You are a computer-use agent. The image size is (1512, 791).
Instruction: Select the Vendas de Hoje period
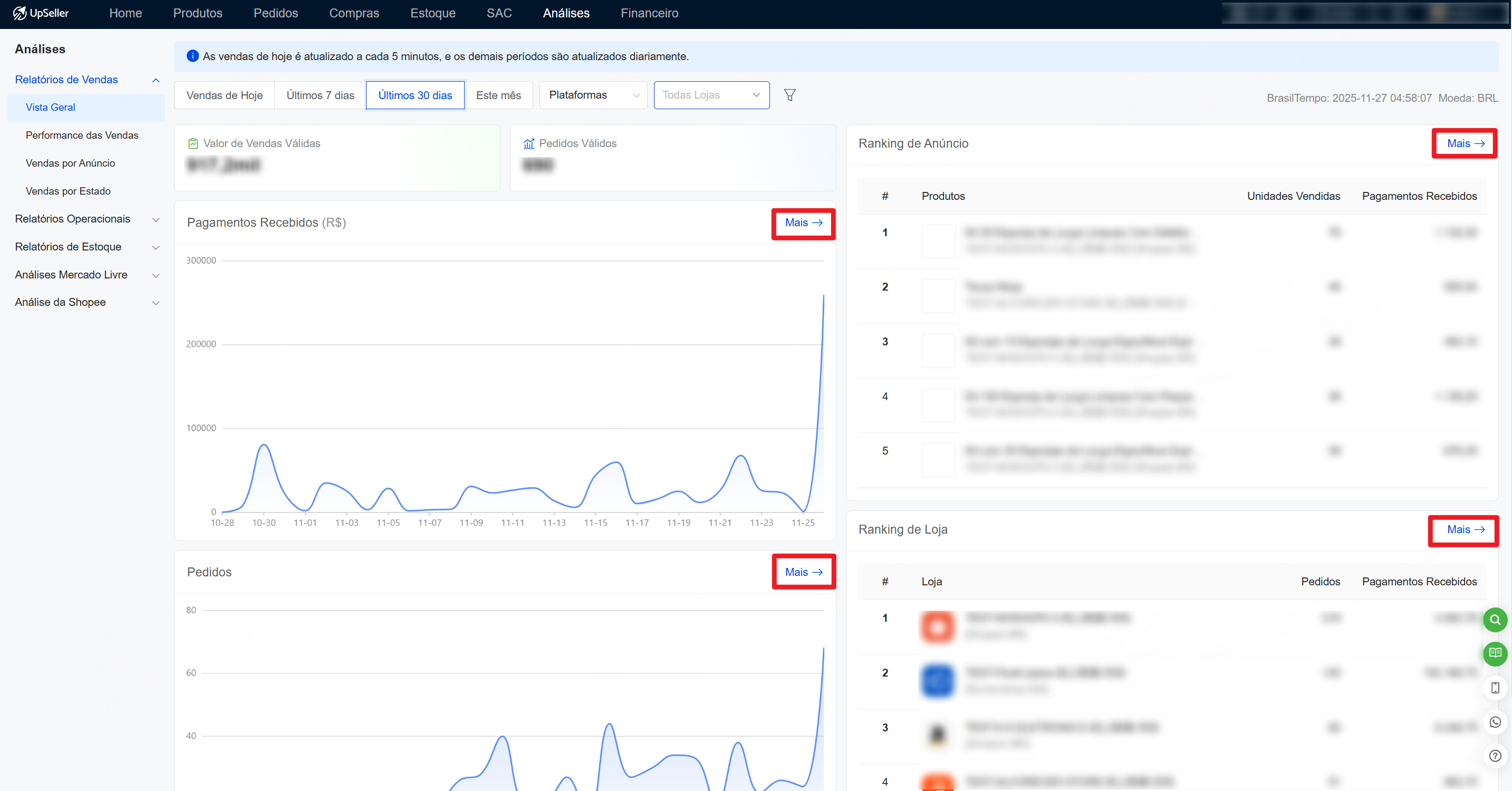tap(224, 95)
